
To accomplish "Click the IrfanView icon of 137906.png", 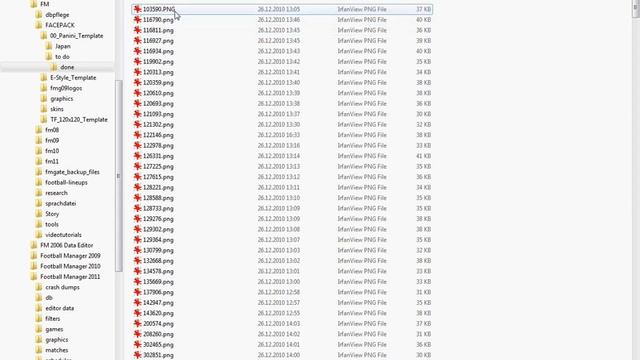I will [138, 292].
